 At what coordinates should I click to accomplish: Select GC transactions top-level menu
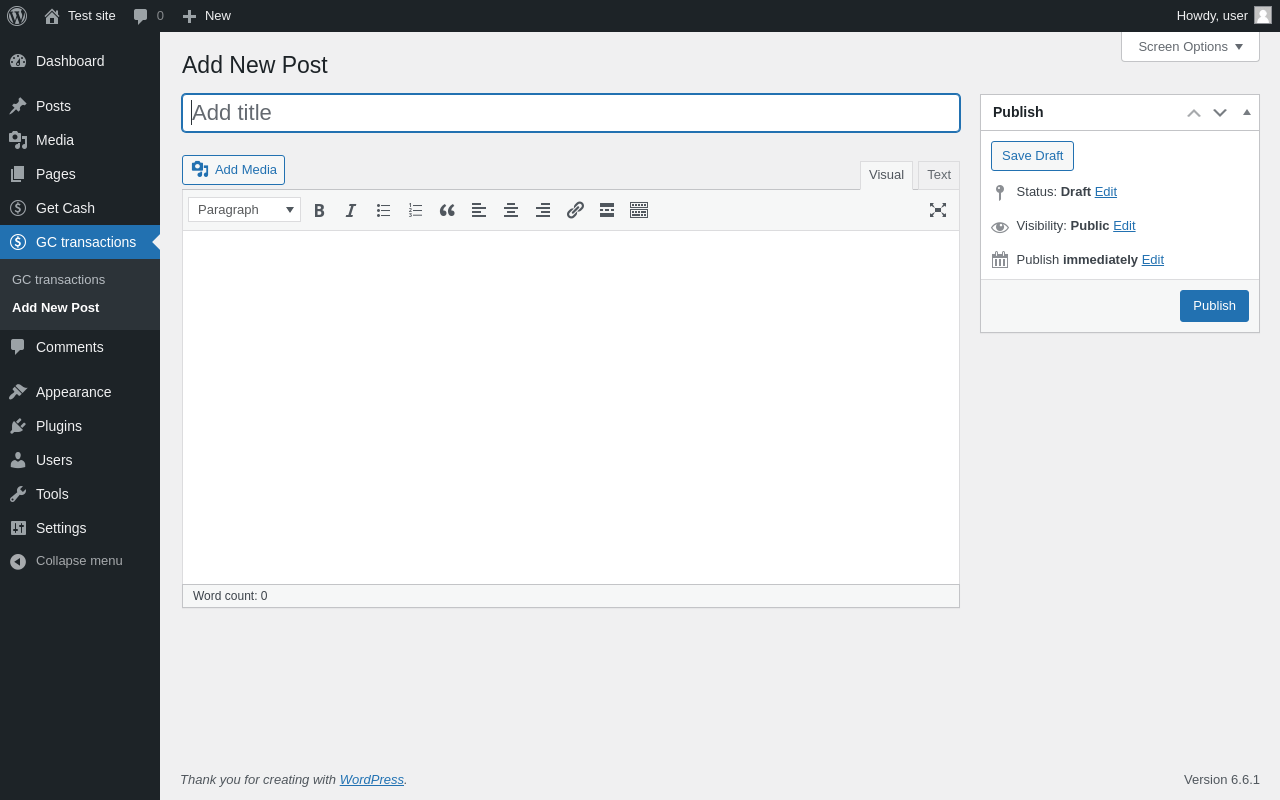pos(80,242)
